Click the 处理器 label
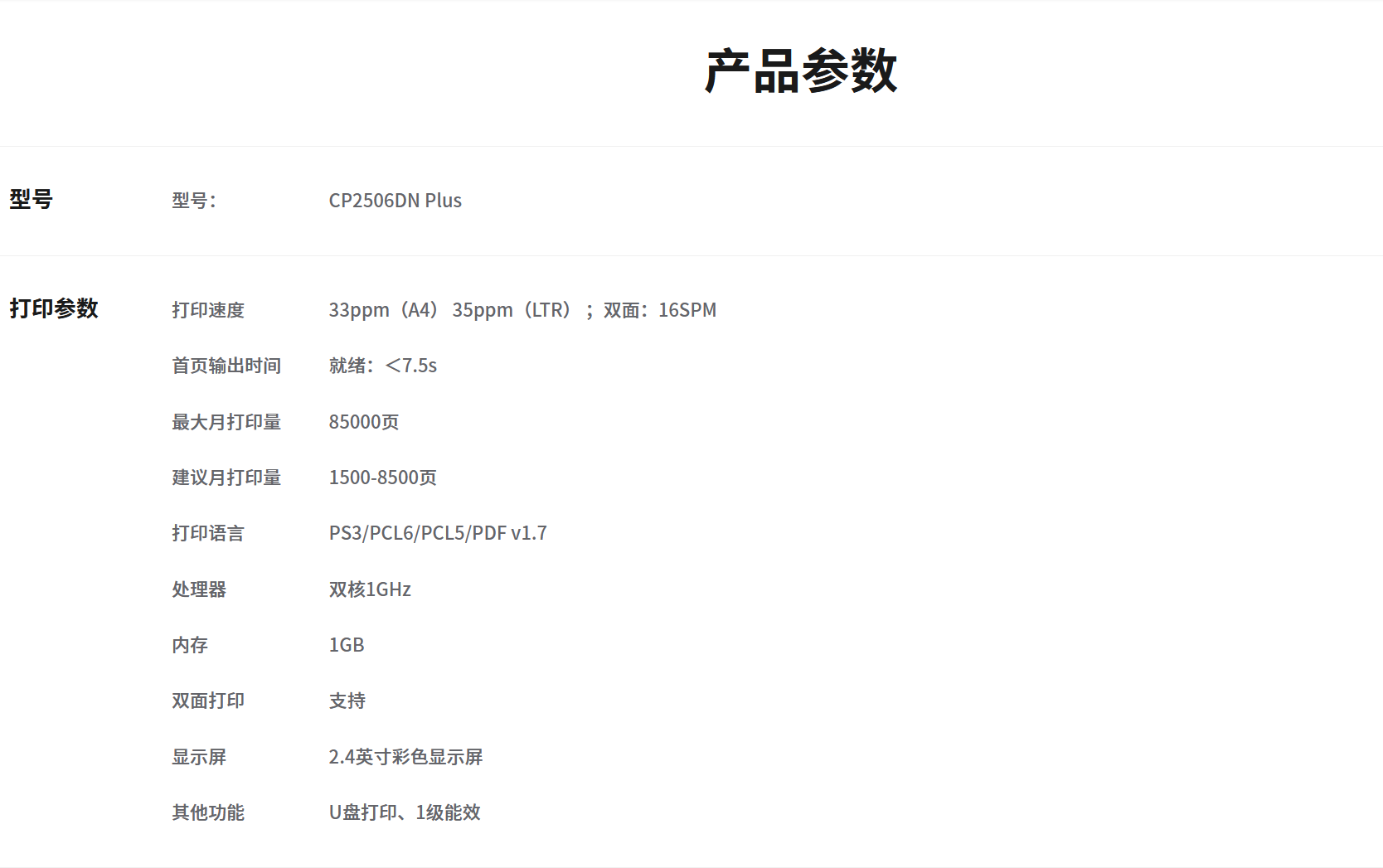This screenshot has width=1383, height=868. tap(199, 589)
